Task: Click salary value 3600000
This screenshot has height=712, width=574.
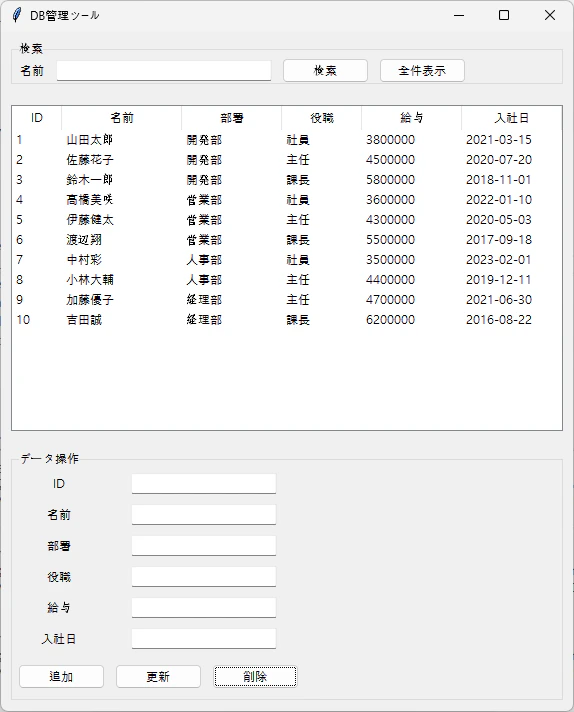Action: 391,200
